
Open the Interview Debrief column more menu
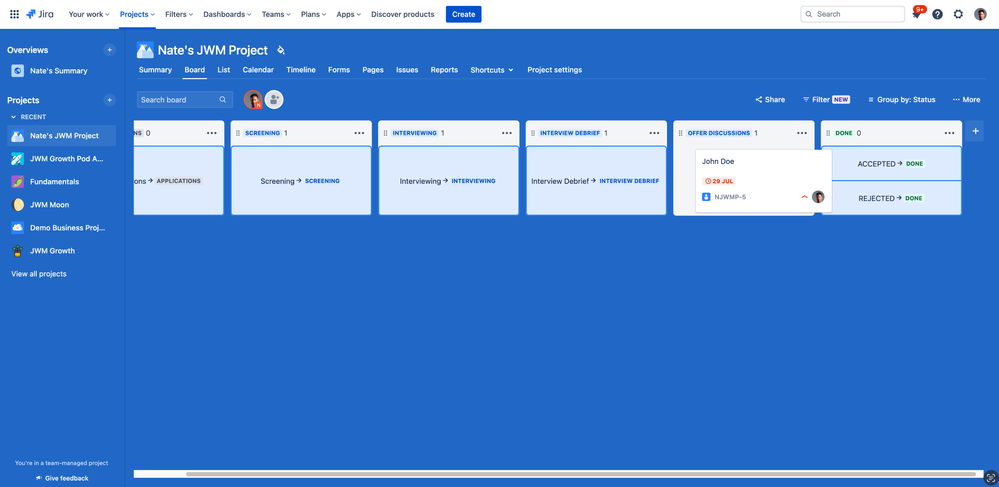654,133
